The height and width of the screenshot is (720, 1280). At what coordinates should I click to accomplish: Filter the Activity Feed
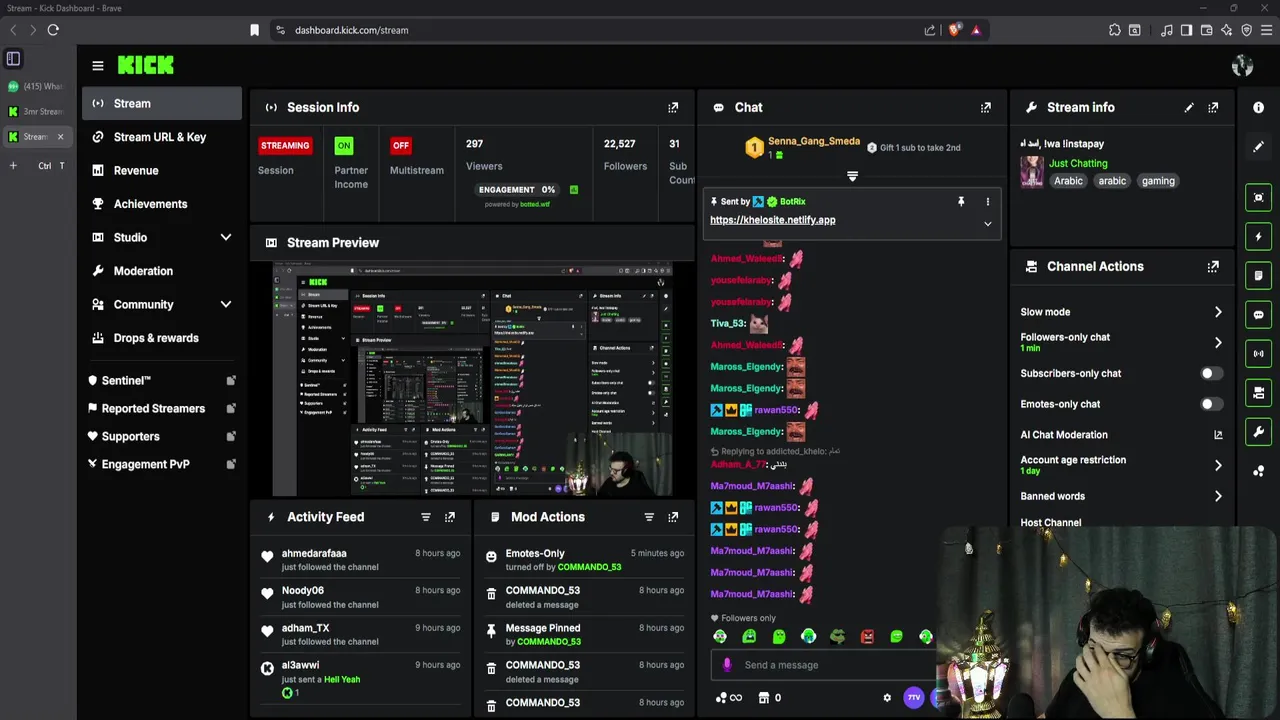(426, 517)
